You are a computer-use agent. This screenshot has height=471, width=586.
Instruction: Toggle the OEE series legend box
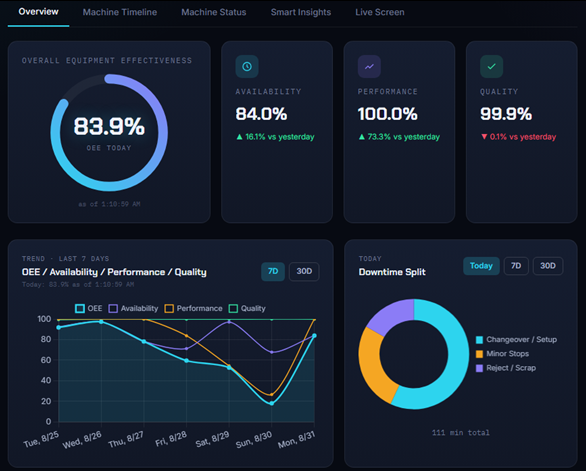click(x=80, y=308)
